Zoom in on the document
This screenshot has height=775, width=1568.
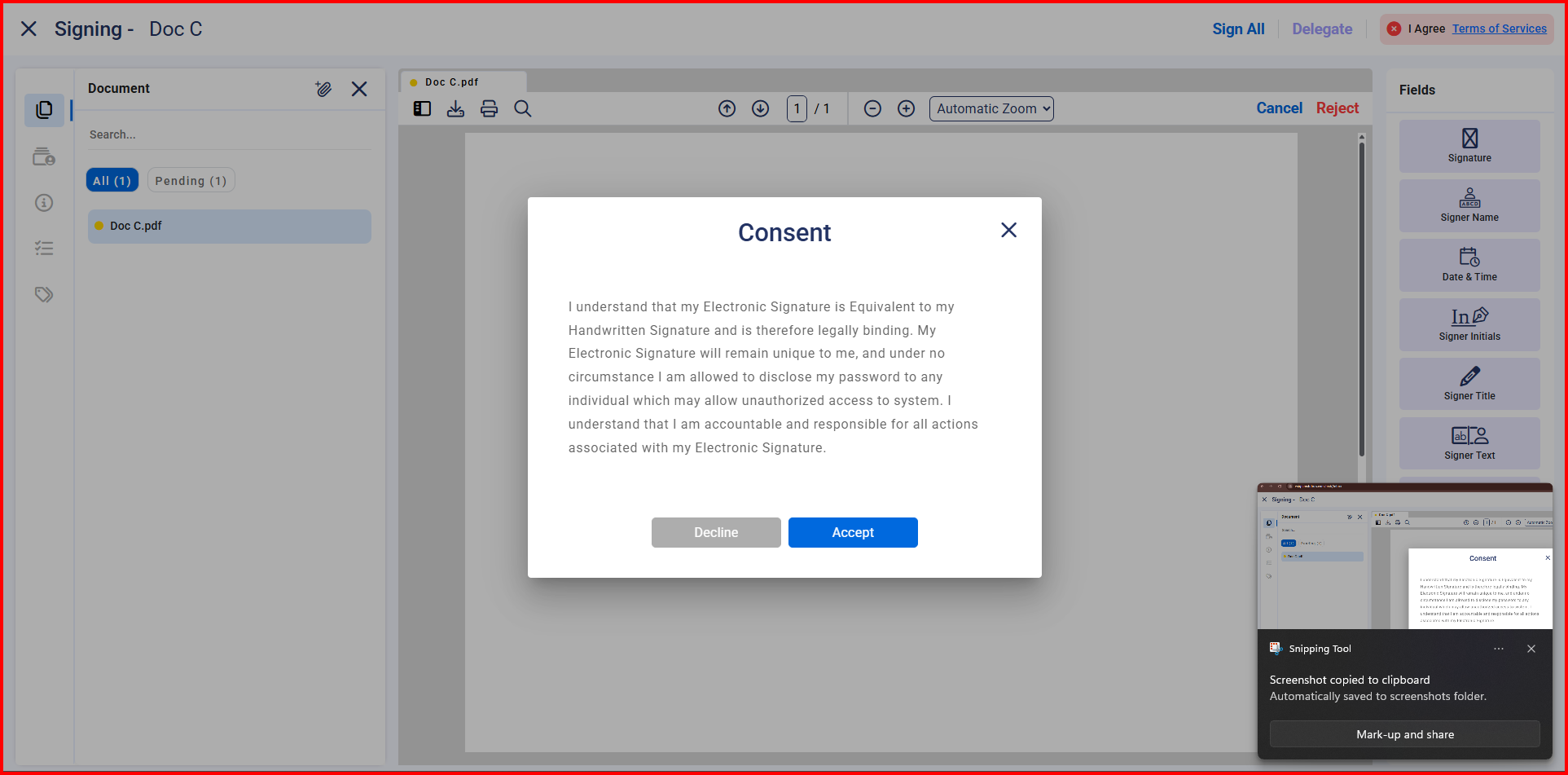[906, 108]
